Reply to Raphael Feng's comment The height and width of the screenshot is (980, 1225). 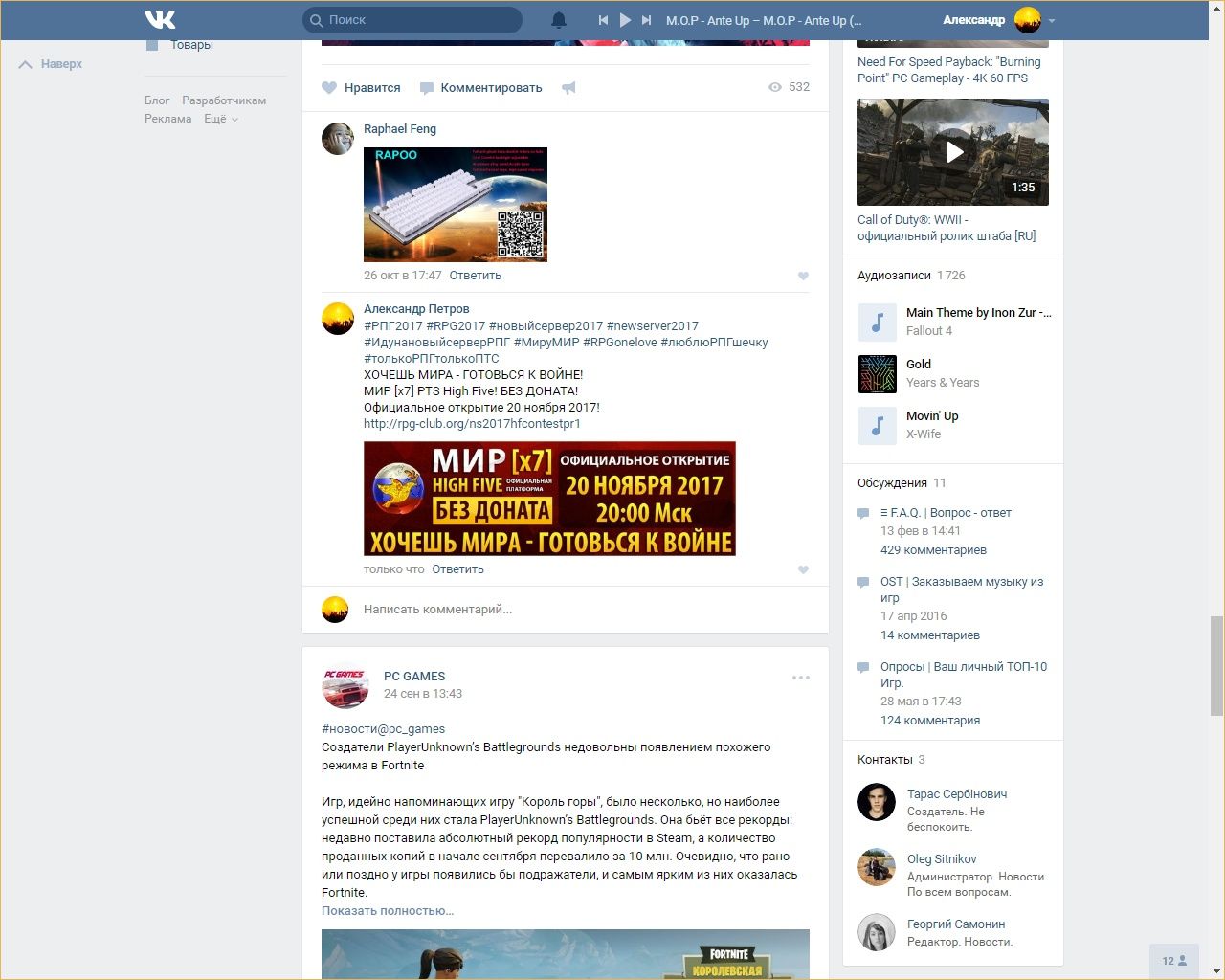tap(476, 276)
